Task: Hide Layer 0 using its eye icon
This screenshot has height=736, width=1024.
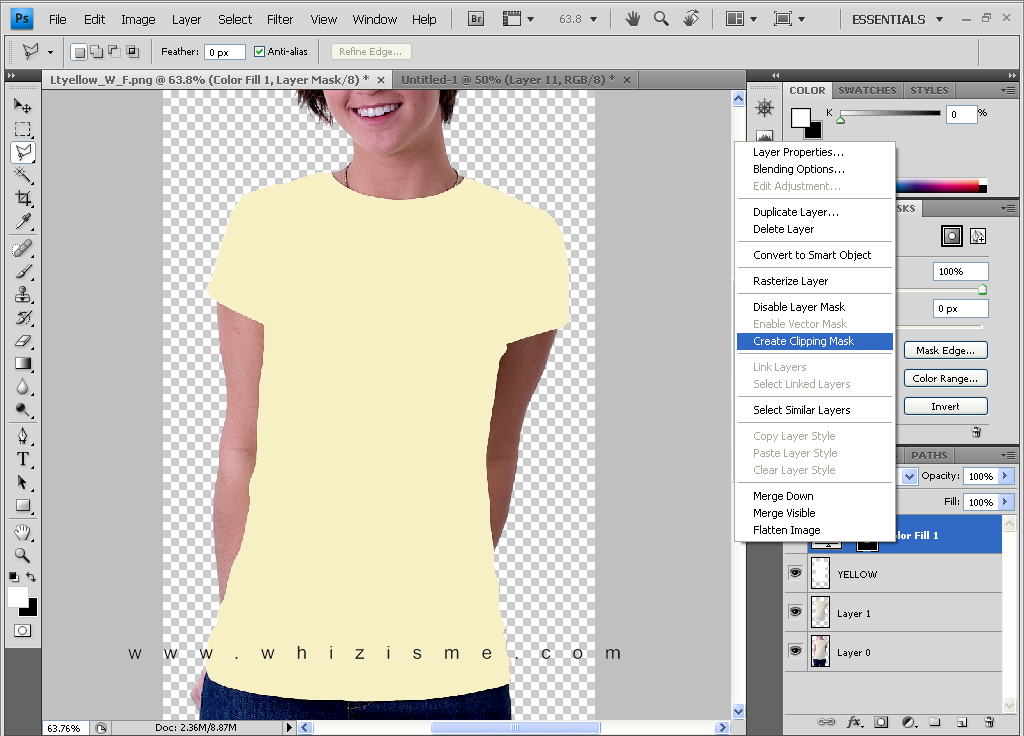Action: coord(794,651)
